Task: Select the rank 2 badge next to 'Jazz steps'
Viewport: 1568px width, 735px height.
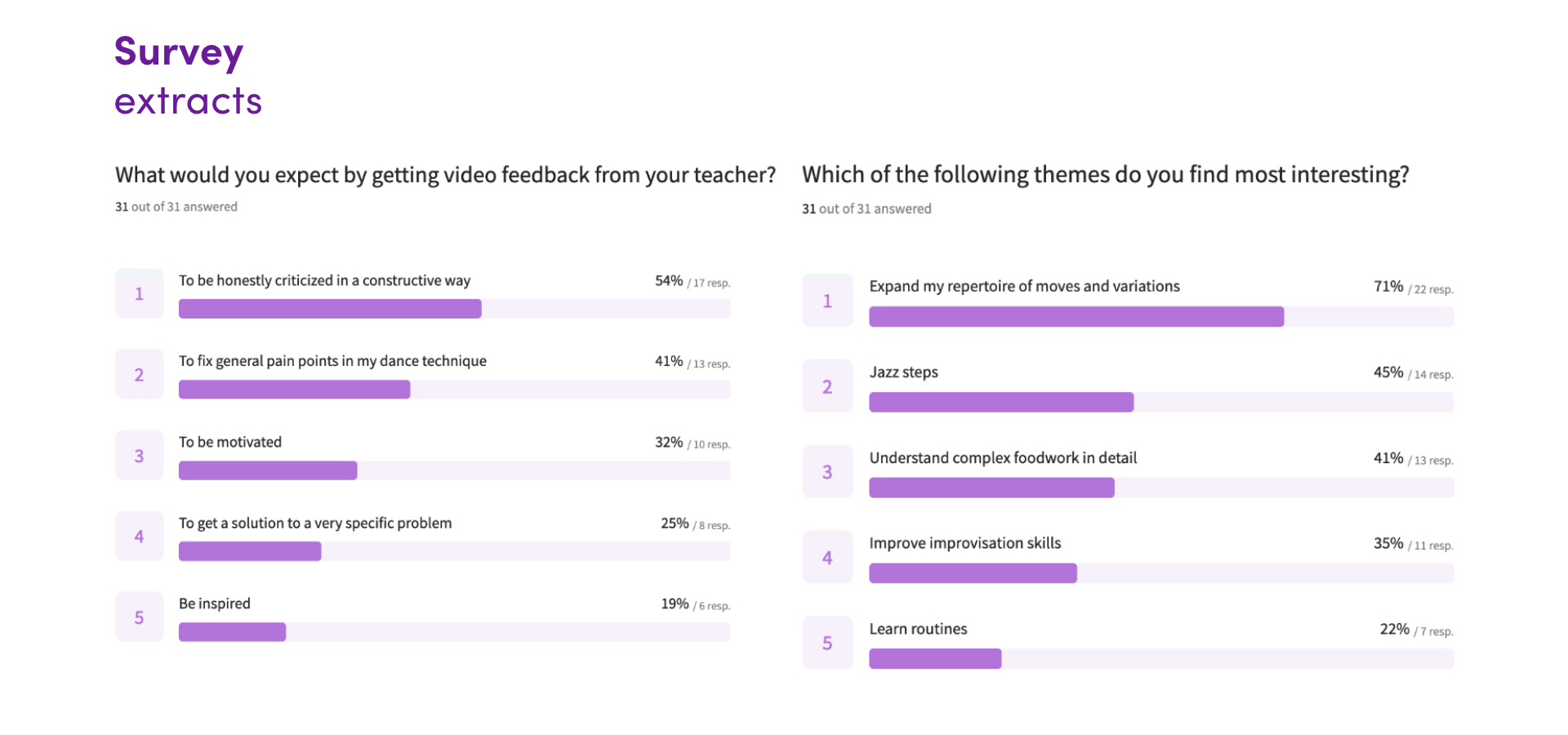Action: pyautogui.click(x=827, y=386)
